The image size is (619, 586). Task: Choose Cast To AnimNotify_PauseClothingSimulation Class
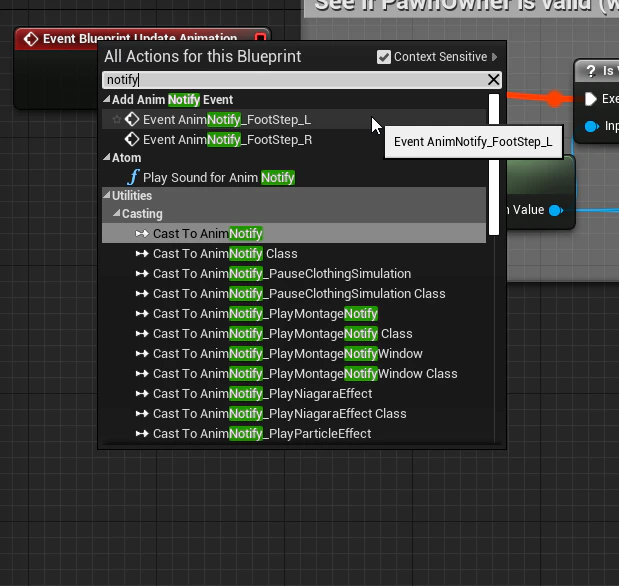[x=291, y=293]
